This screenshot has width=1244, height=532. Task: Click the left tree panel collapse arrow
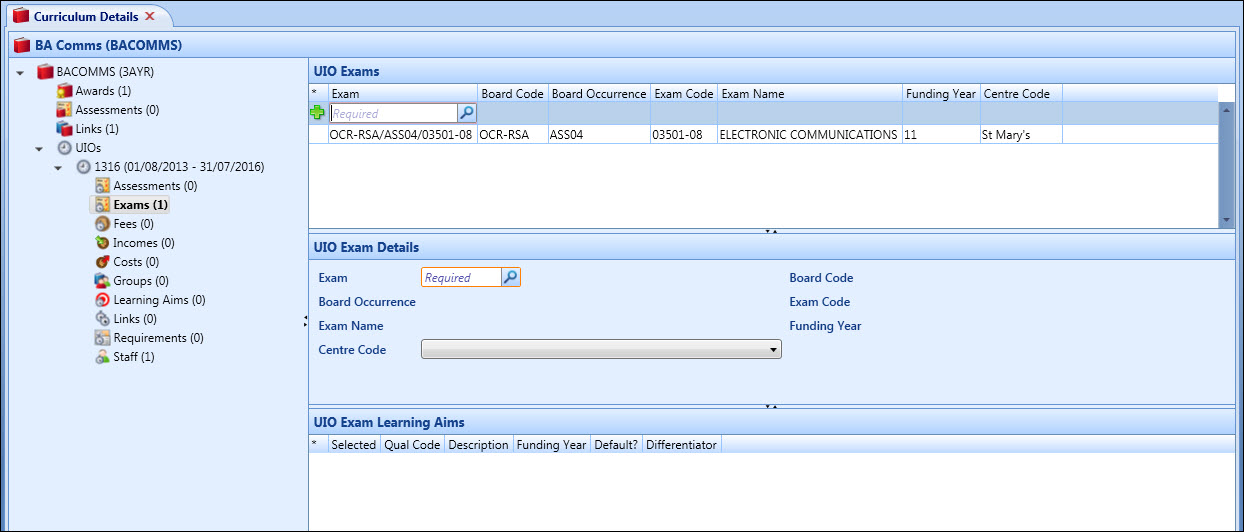pyautogui.click(x=304, y=320)
